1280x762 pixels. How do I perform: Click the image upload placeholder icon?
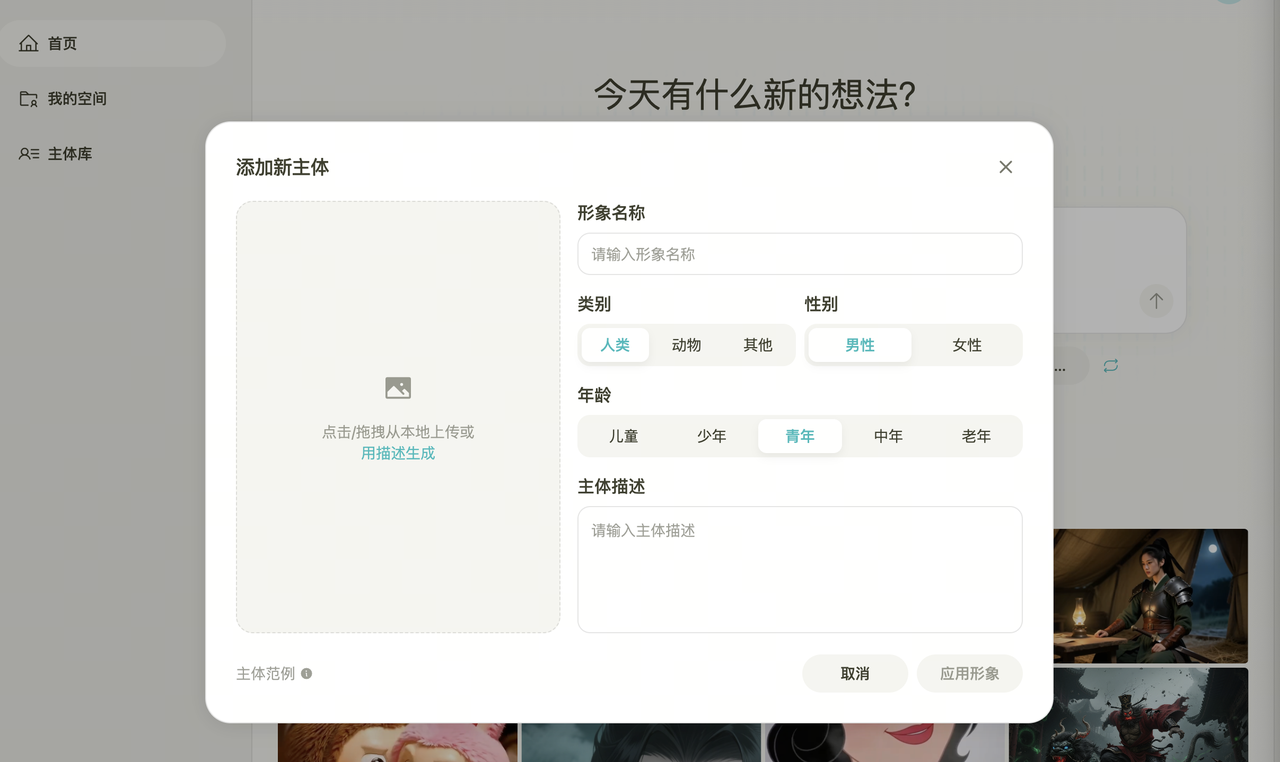click(398, 388)
